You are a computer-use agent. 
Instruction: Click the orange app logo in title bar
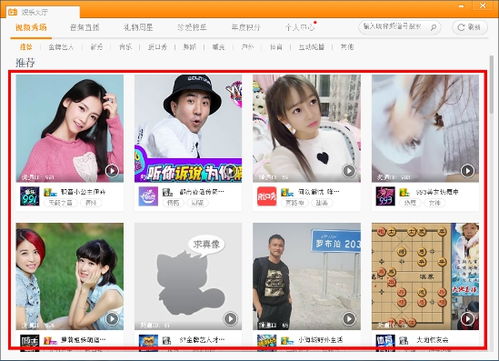[13, 12]
